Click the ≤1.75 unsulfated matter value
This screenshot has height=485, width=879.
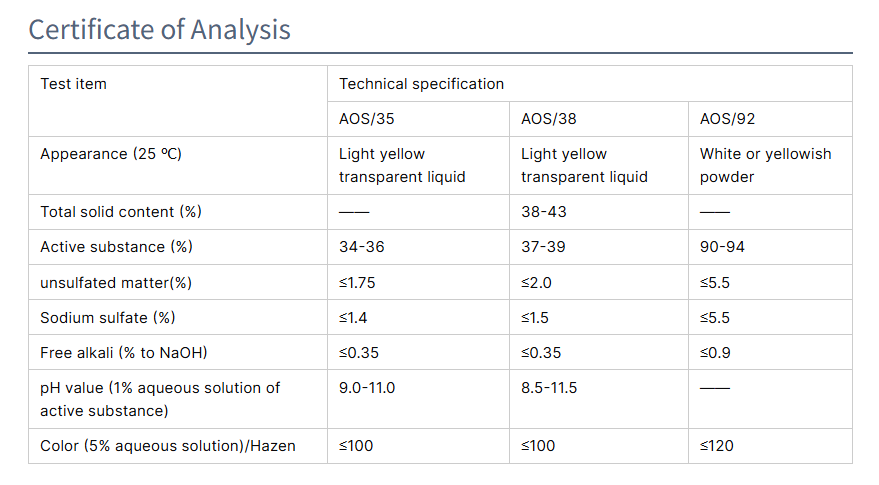pyautogui.click(x=357, y=282)
